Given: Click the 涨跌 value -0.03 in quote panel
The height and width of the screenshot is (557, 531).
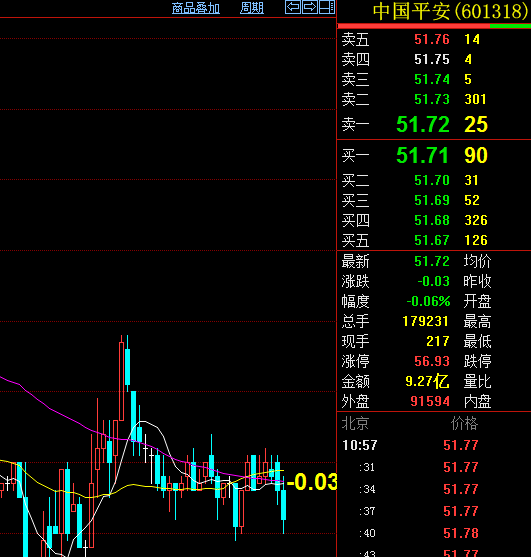Looking at the screenshot, I should (x=433, y=281).
